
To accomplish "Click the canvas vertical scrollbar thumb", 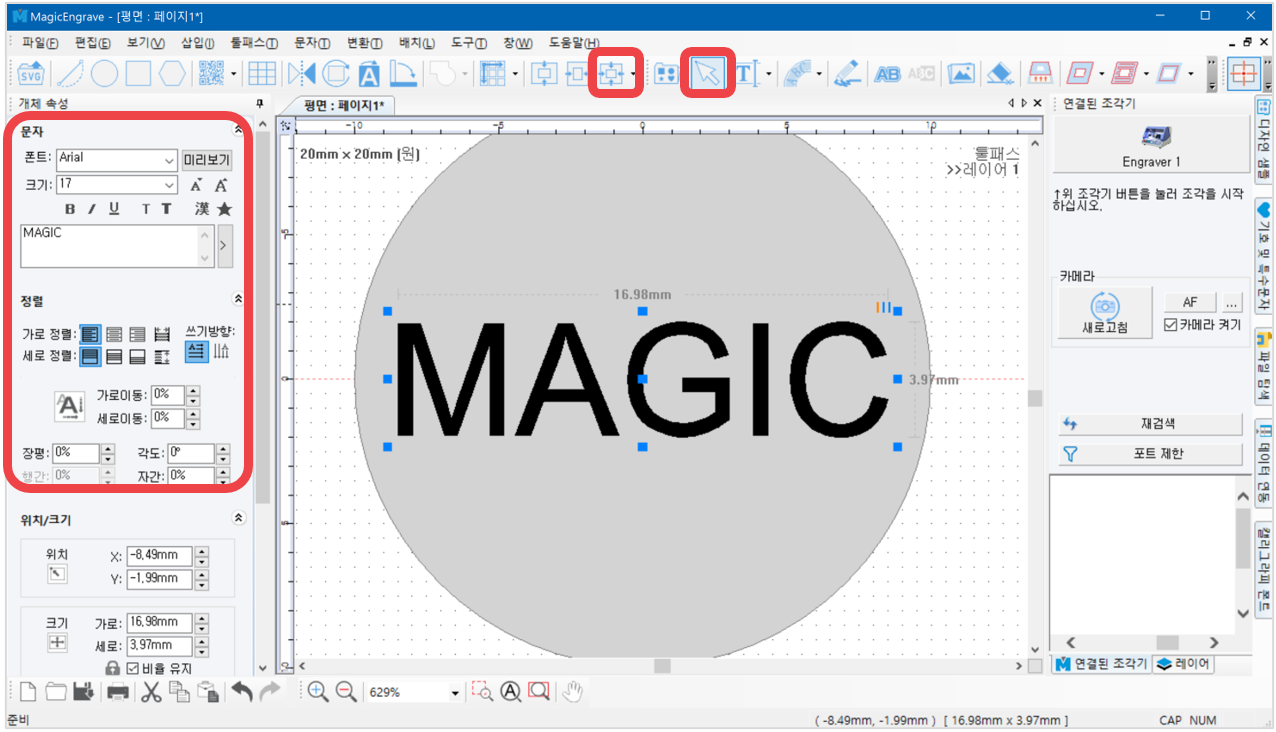I will [x=1034, y=397].
